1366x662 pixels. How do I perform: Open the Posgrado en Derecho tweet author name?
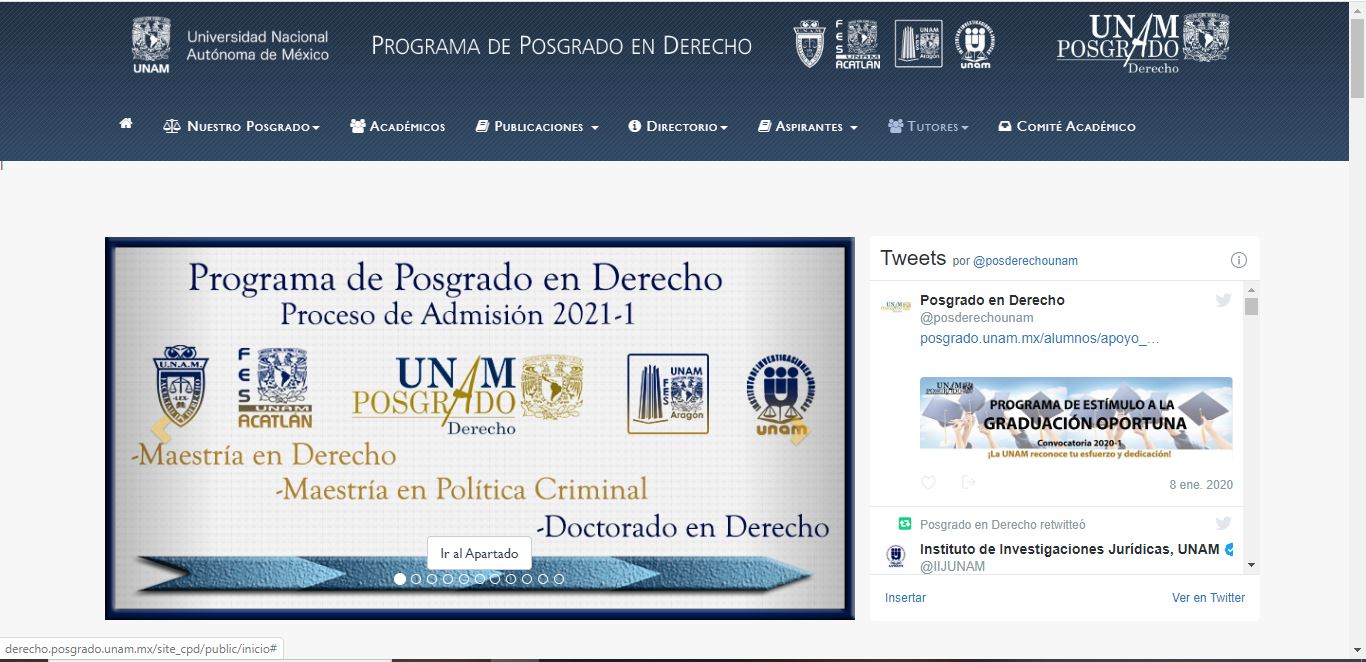(x=992, y=300)
